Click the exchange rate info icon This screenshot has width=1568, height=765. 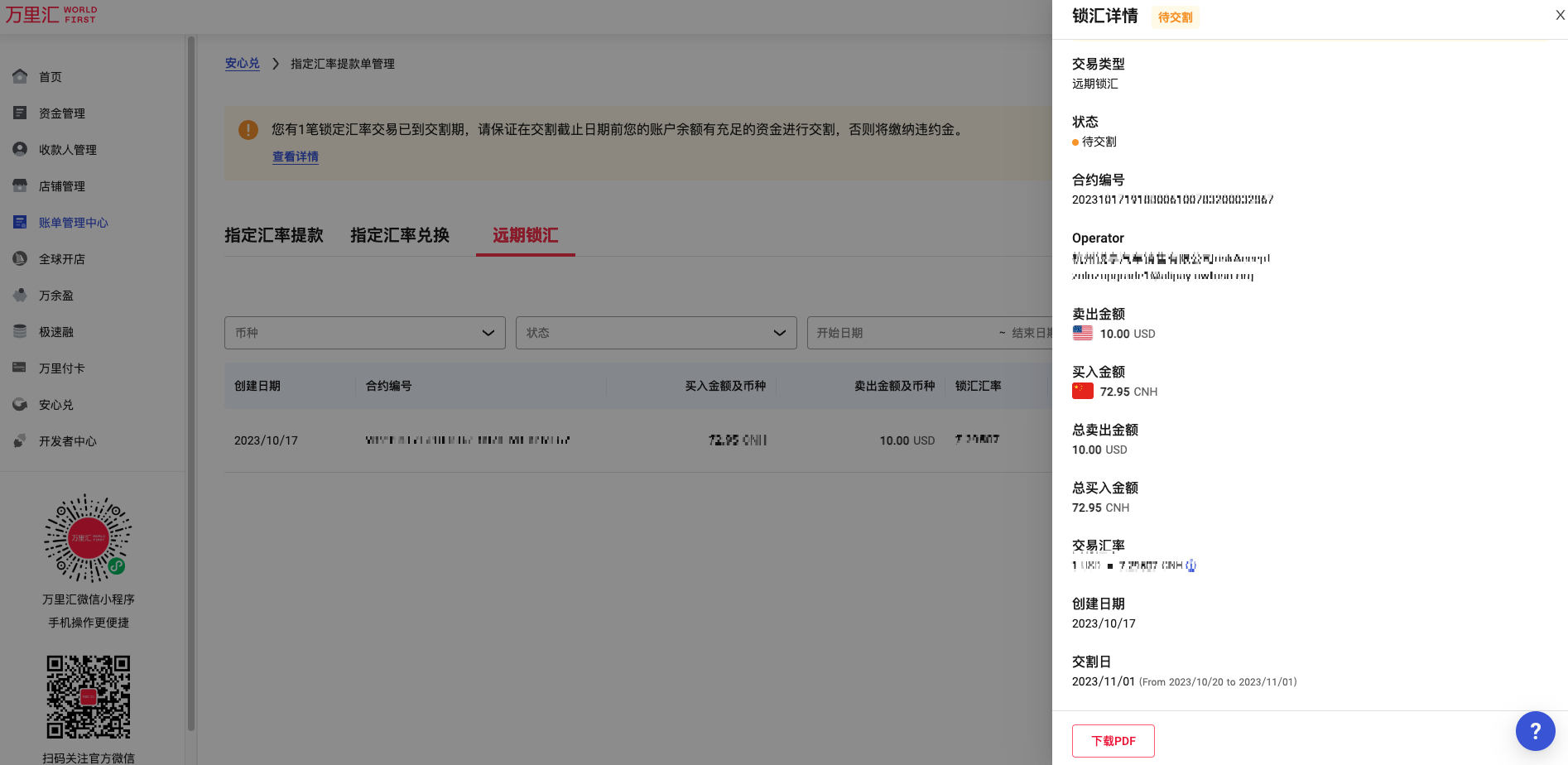coord(1190,565)
